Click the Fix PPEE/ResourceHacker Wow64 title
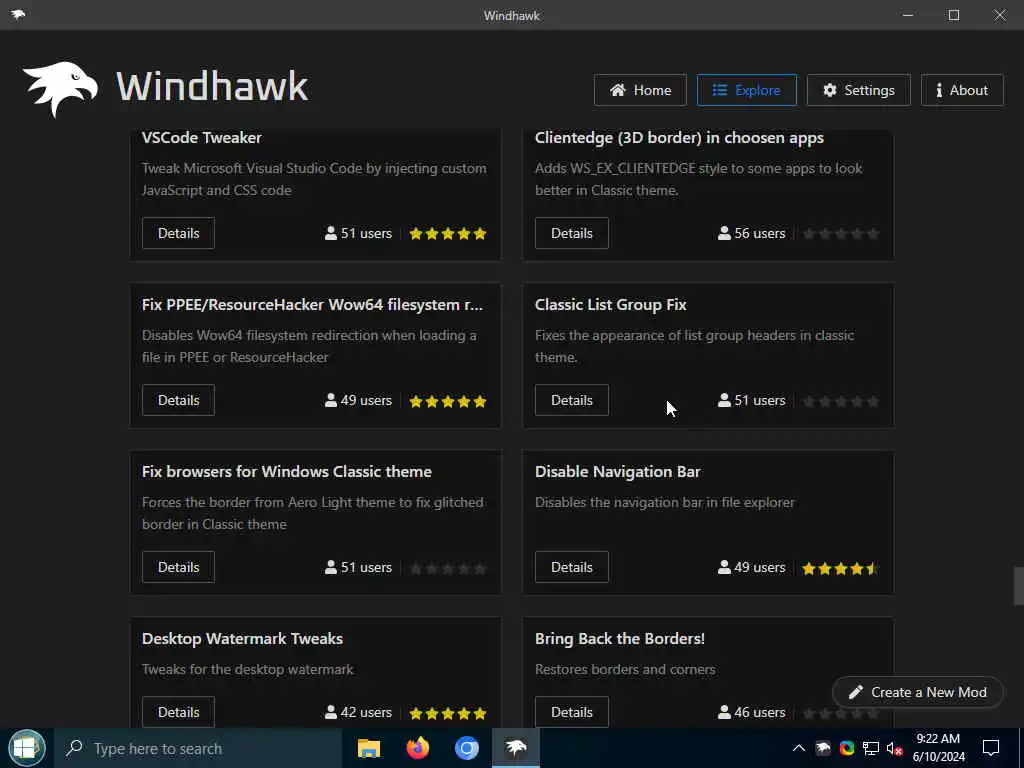 tap(312, 305)
